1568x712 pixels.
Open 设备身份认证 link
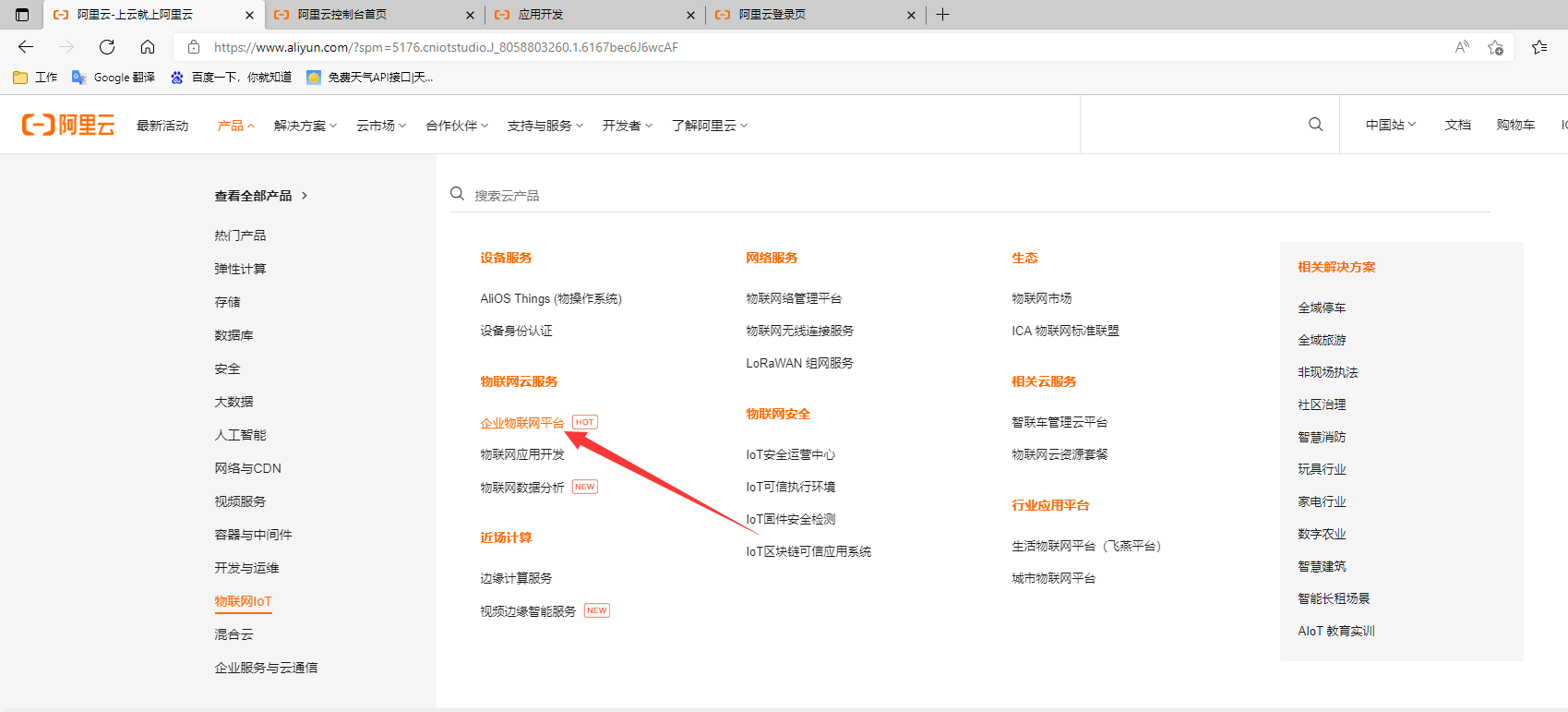pos(516,331)
